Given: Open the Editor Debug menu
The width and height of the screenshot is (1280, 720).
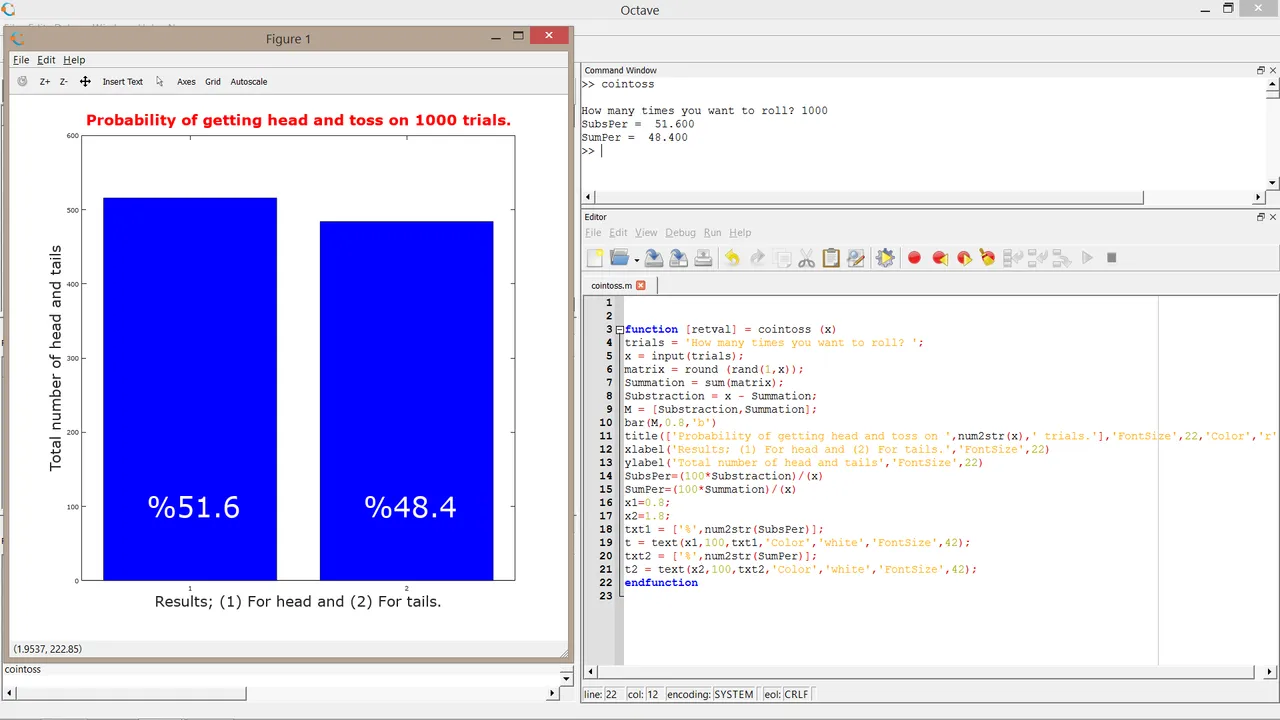Looking at the screenshot, I should tap(680, 233).
